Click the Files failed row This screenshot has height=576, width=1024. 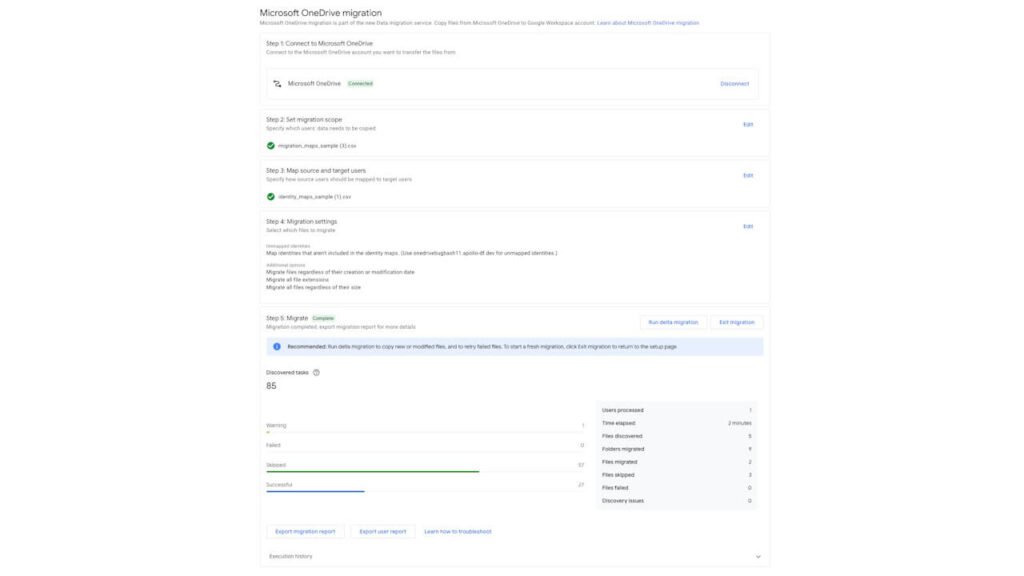[677, 488]
